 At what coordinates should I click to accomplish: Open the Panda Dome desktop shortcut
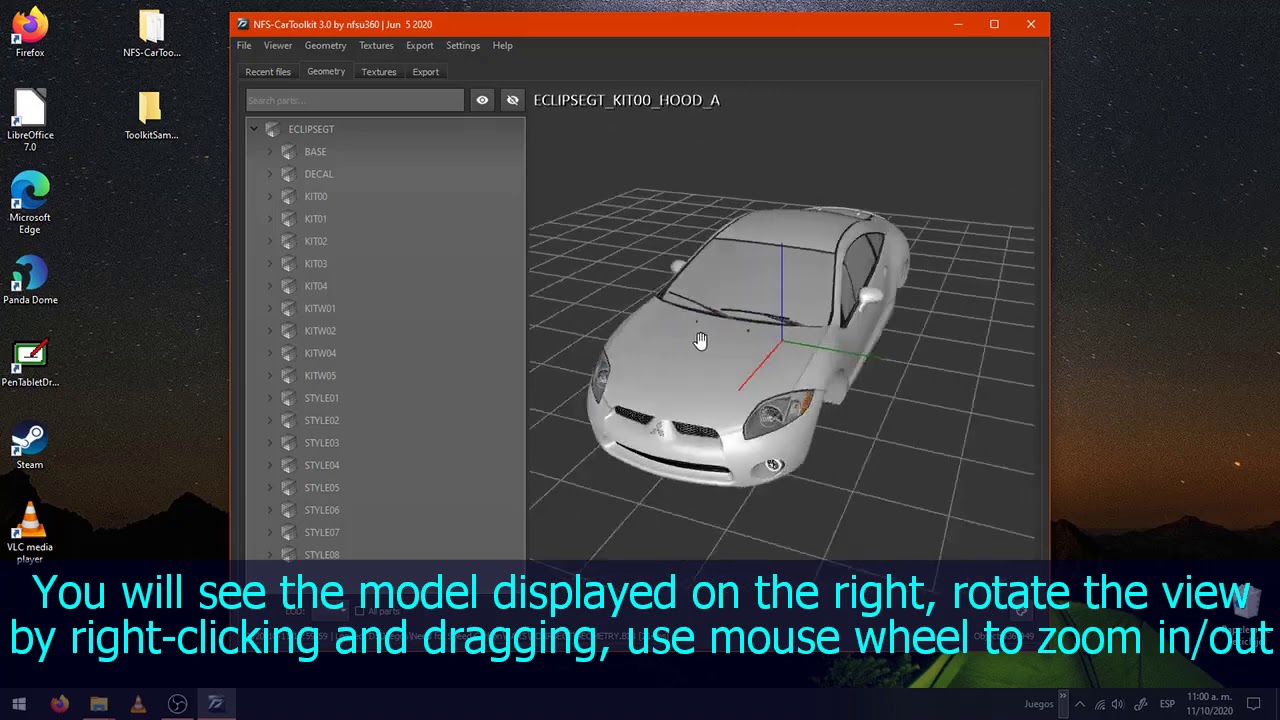click(30, 281)
